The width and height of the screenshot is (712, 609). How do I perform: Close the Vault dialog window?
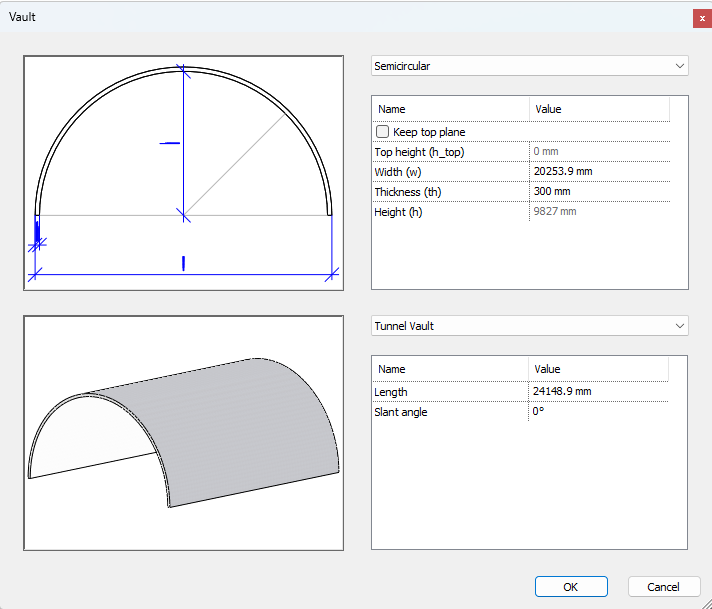[702, 18]
